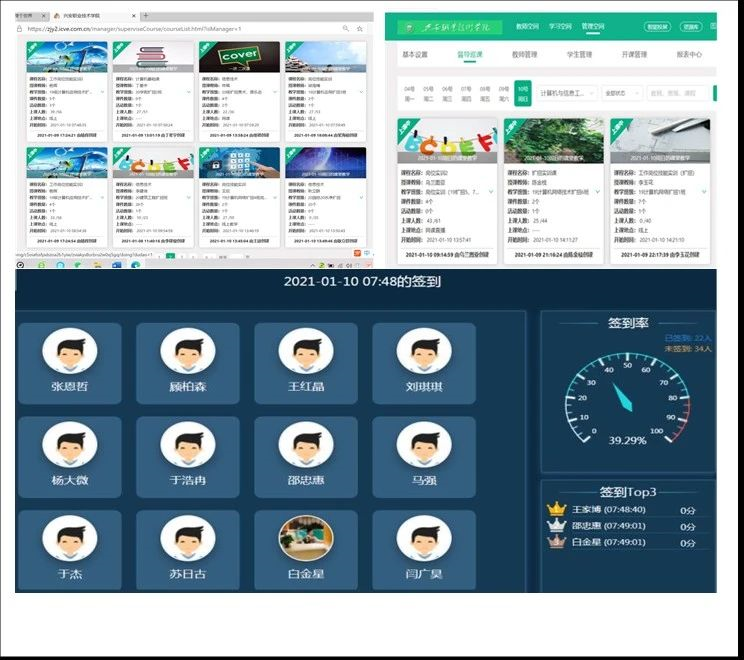
Task: Open the stacked-books course thumbnail
Action: click(153, 56)
